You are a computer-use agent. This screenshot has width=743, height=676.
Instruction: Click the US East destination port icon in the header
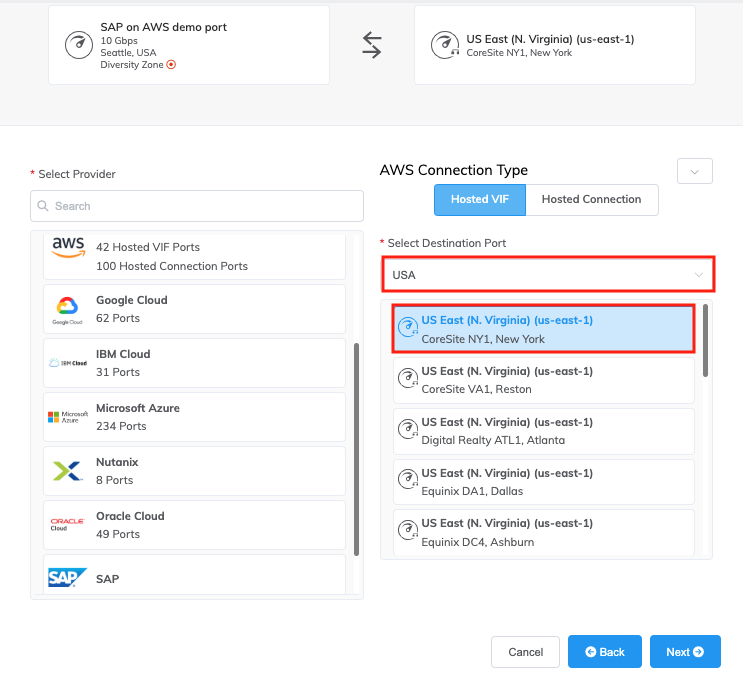tap(445, 45)
